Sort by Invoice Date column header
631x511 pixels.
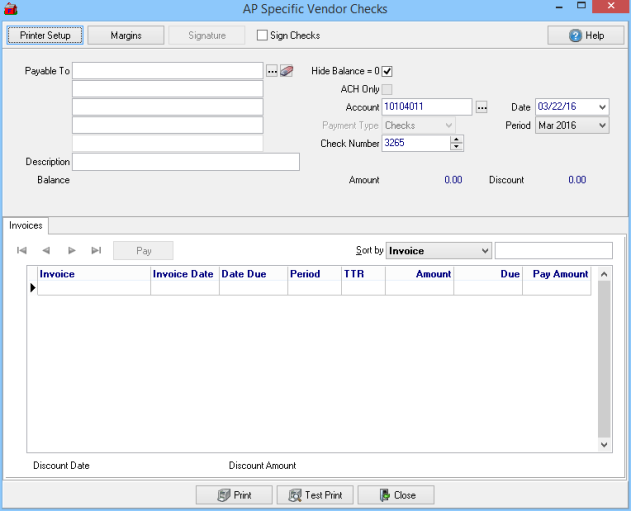pos(184,274)
